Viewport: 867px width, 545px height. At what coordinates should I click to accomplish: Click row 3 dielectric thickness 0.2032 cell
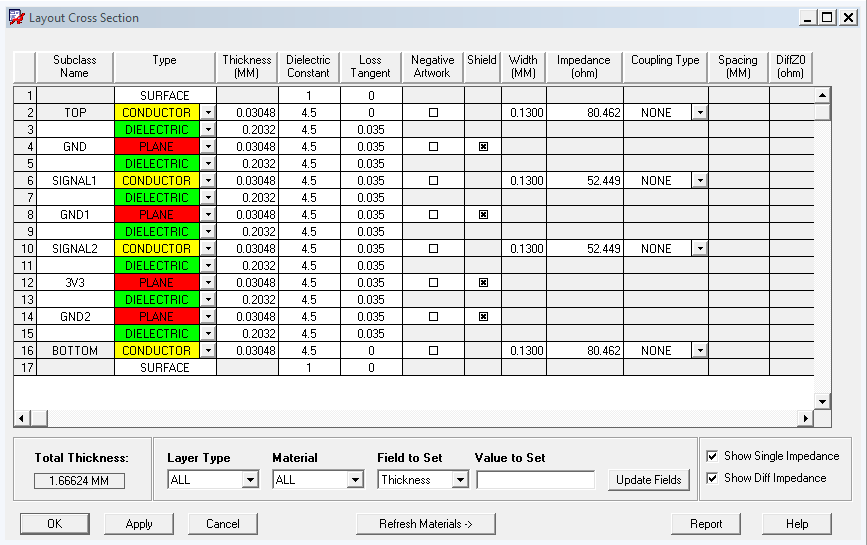tap(247, 130)
